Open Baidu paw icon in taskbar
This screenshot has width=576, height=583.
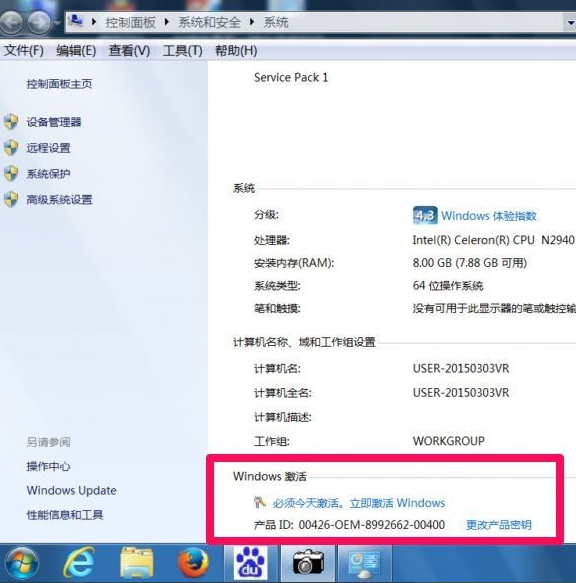coord(251,563)
